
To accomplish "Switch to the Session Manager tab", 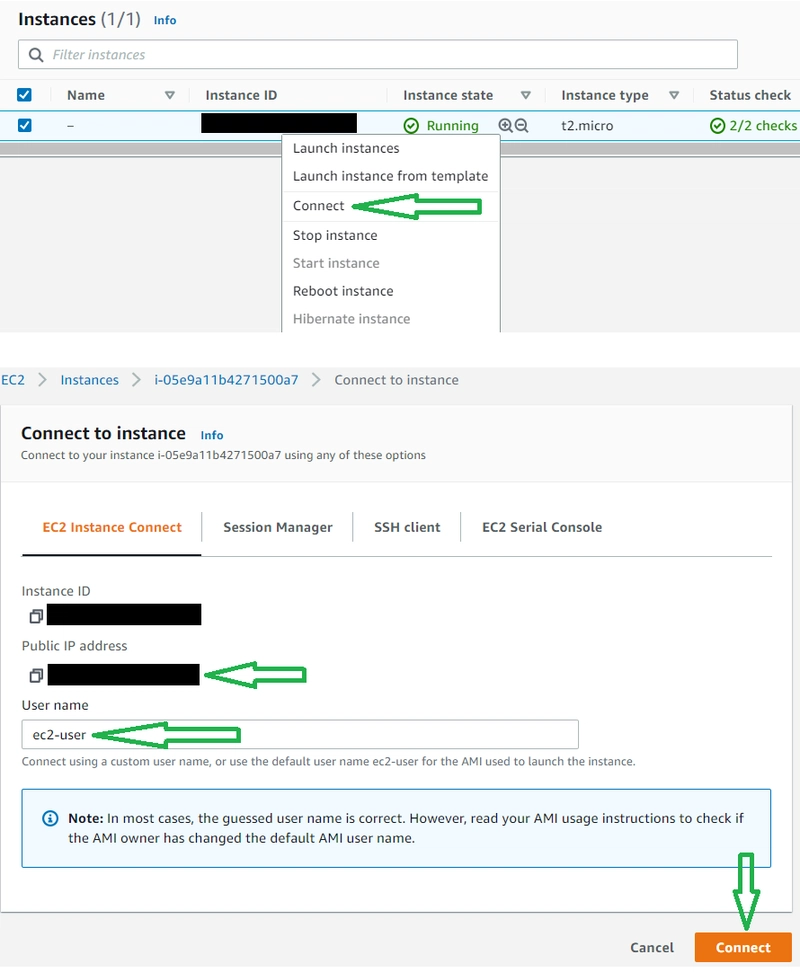I will click(277, 527).
